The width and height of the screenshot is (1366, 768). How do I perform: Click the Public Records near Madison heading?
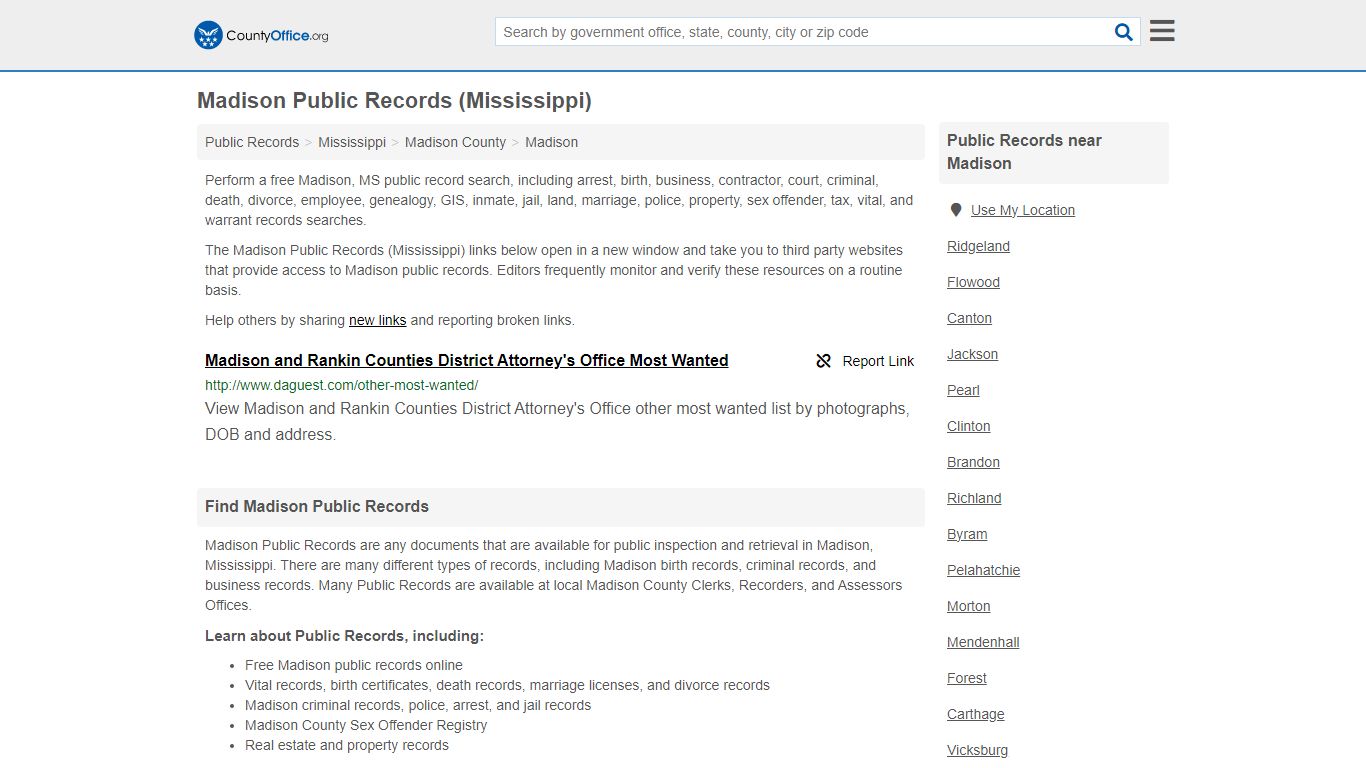pos(1024,152)
